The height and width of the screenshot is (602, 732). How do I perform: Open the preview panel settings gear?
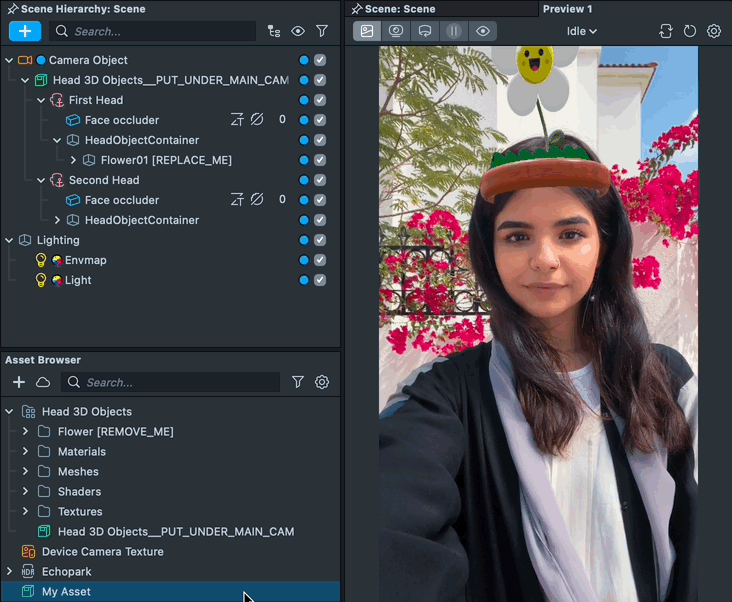[x=714, y=31]
